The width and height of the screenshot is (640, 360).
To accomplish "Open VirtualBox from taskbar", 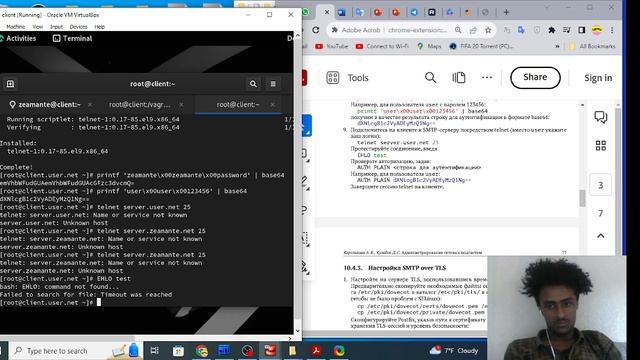I will [271, 351].
